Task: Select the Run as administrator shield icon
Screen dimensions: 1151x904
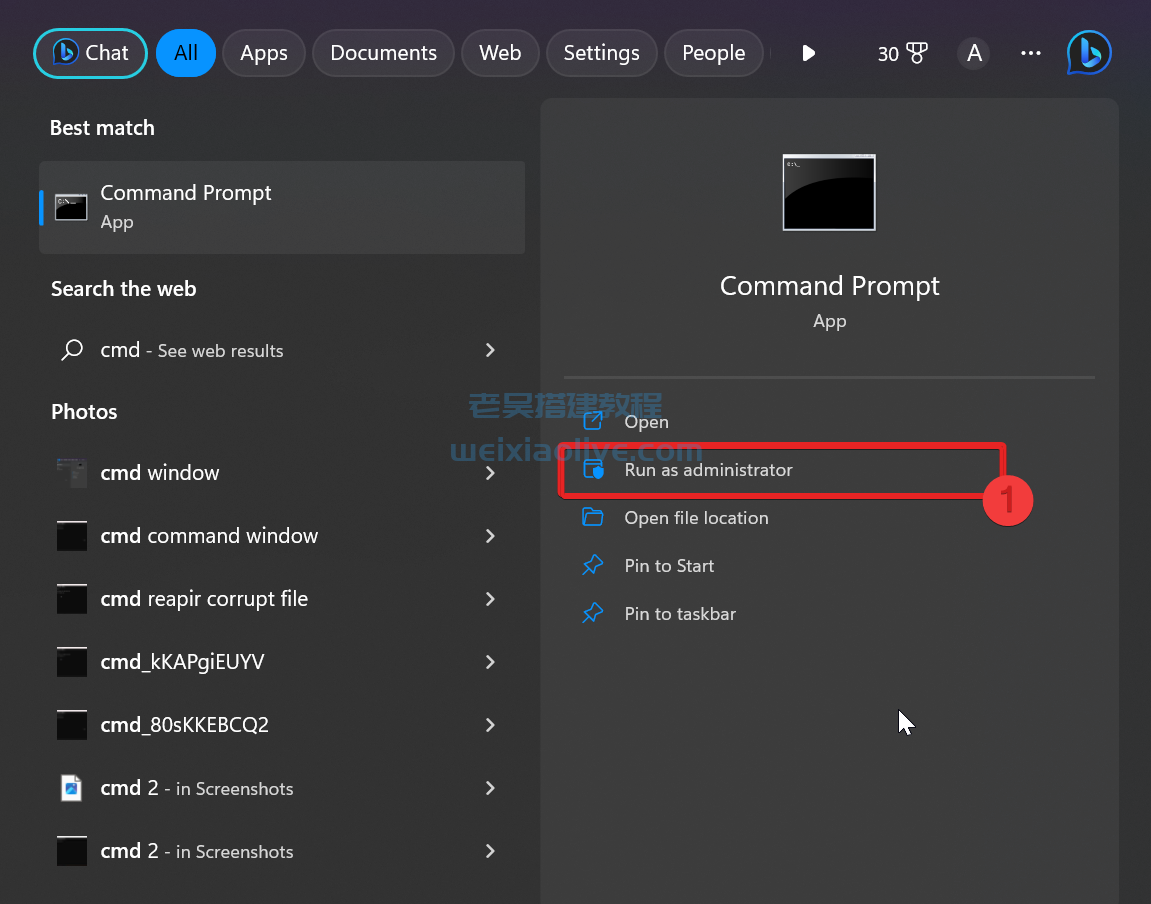Action: (593, 469)
